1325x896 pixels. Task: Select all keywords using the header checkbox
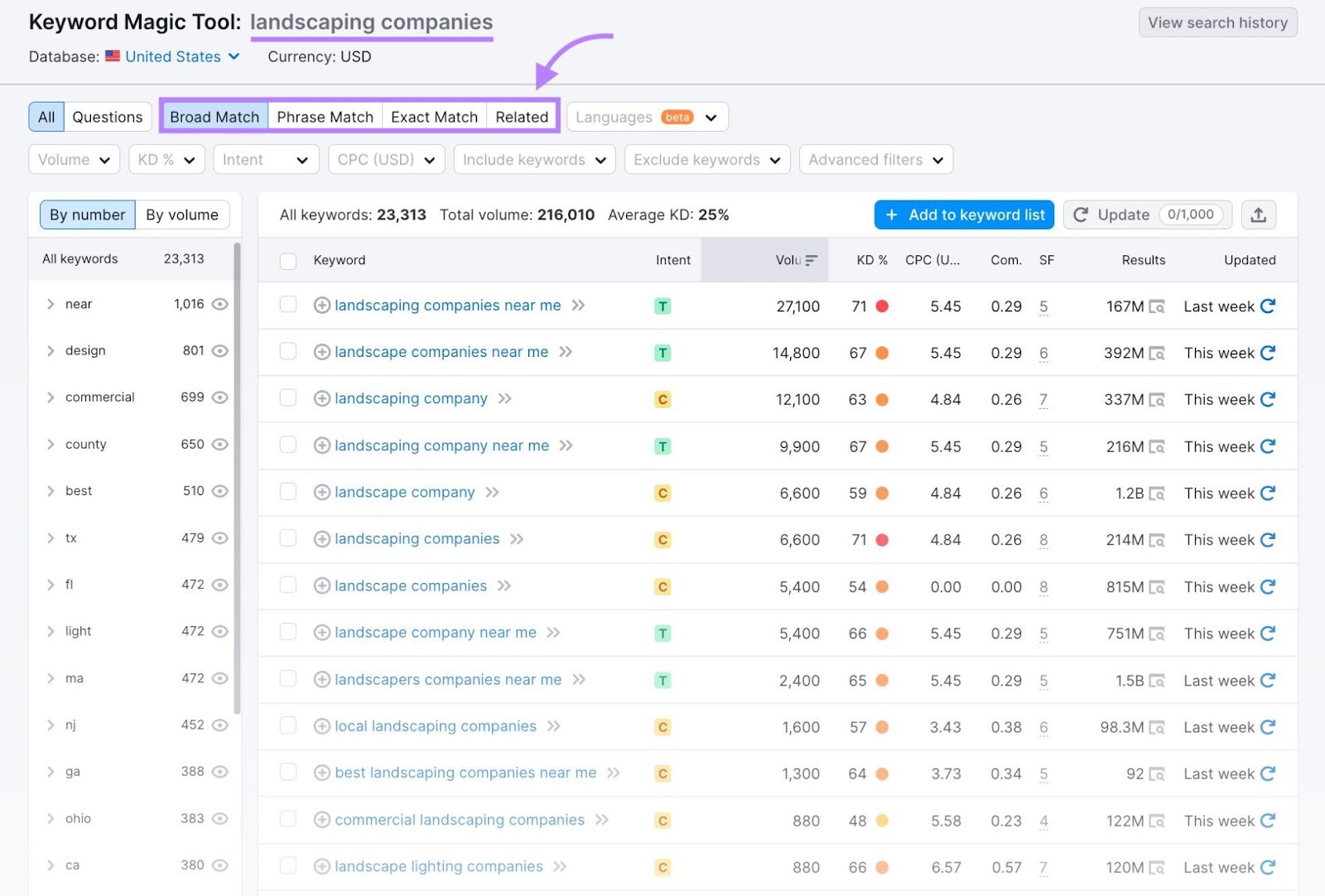click(287, 260)
